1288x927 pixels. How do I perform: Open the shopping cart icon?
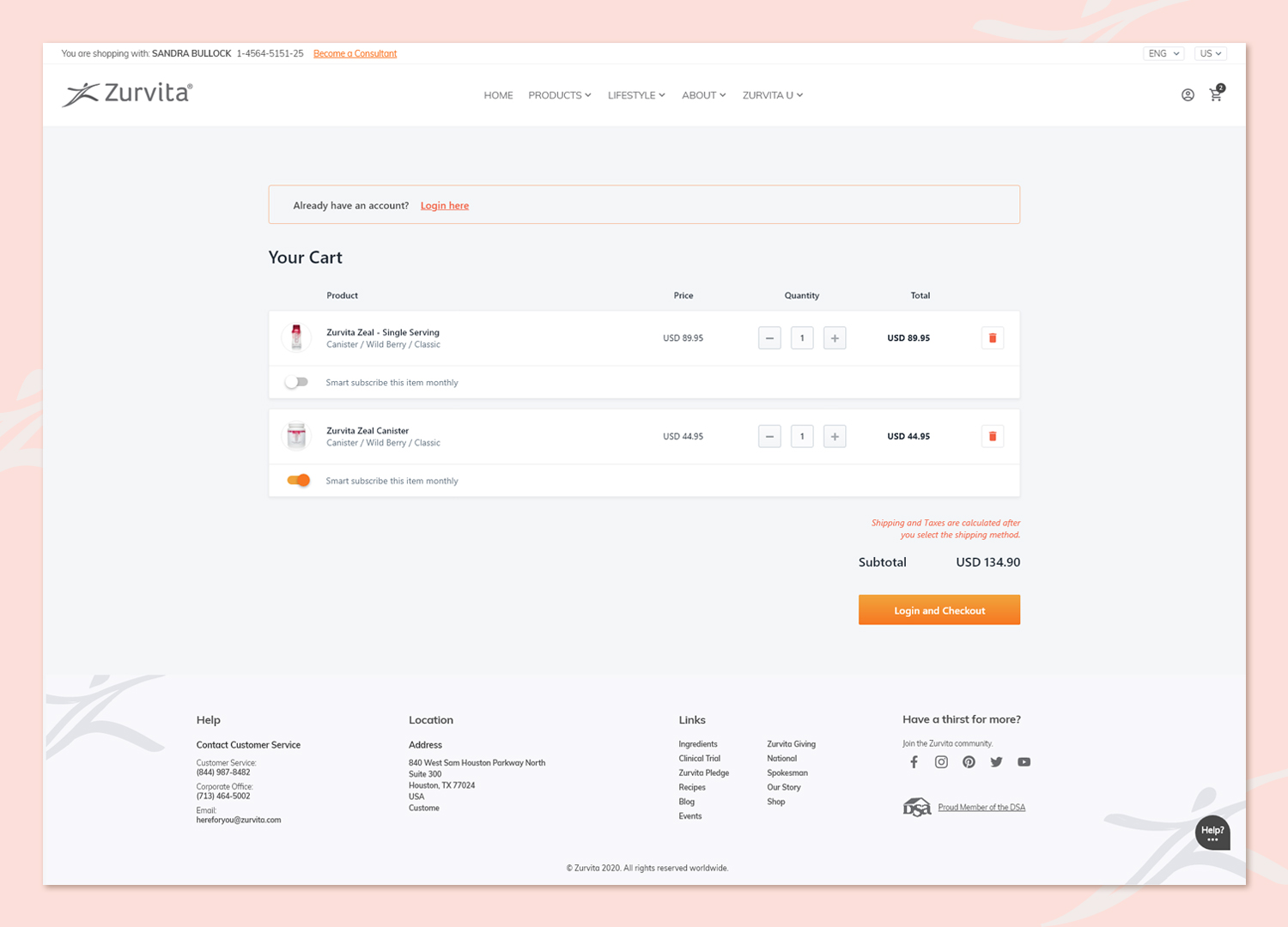1216,95
